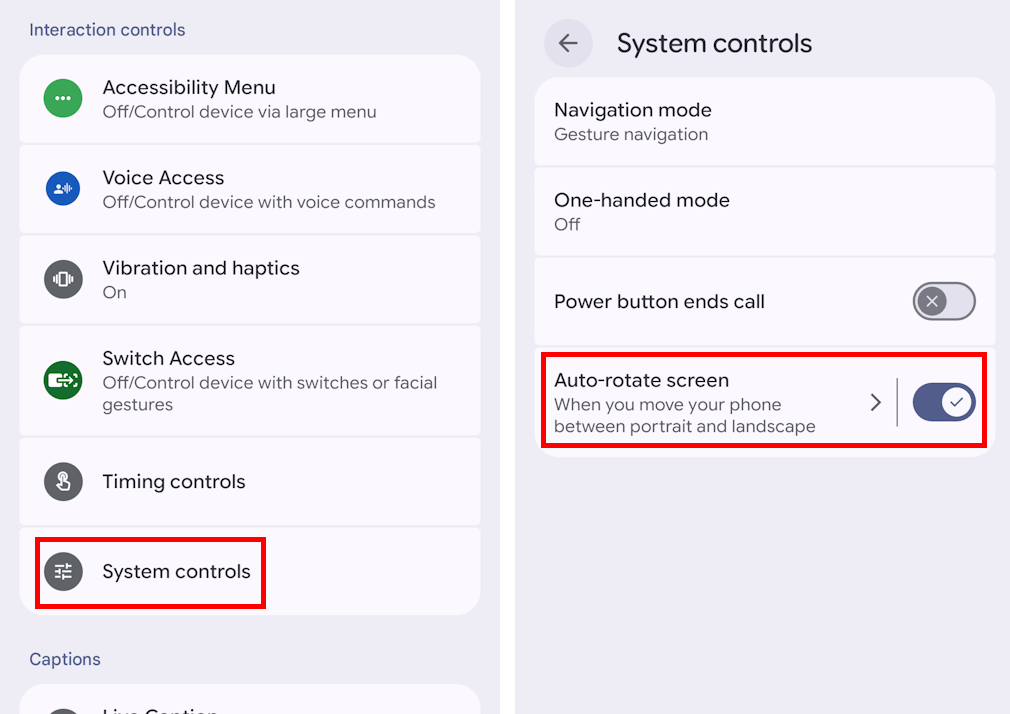The height and width of the screenshot is (714, 1010).
Task: Open System controls from the list
Action: coord(250,571)
